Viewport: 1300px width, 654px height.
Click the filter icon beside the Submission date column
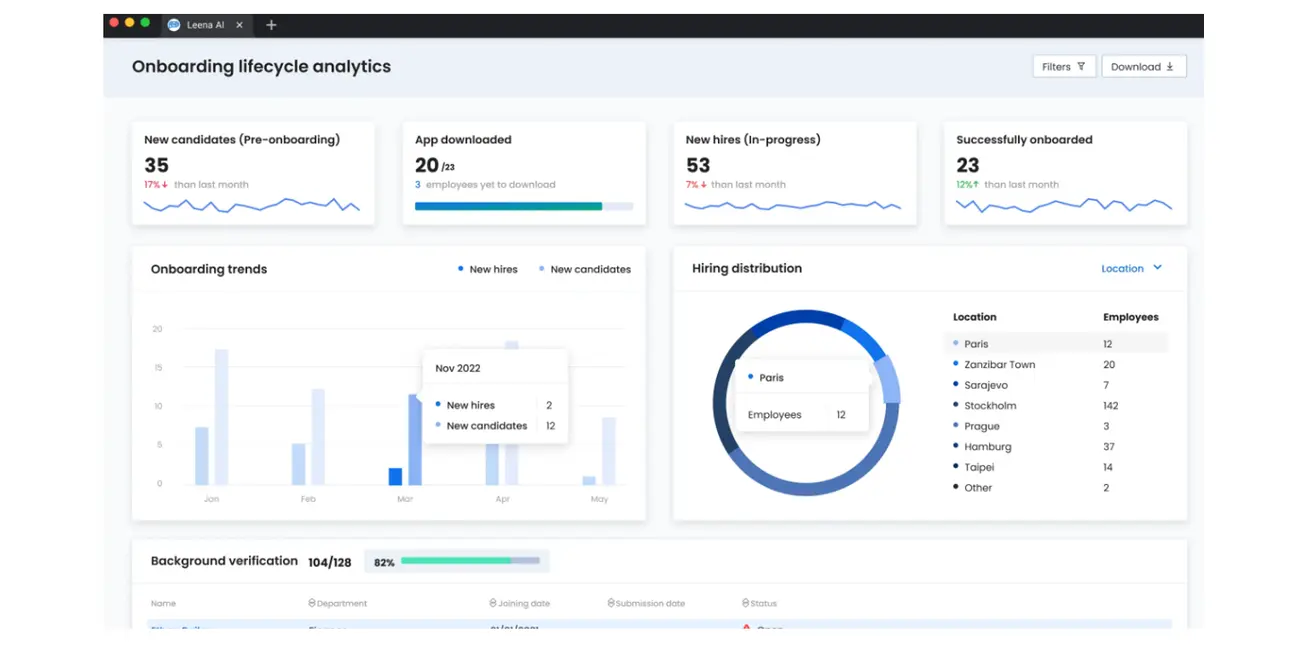611,603
